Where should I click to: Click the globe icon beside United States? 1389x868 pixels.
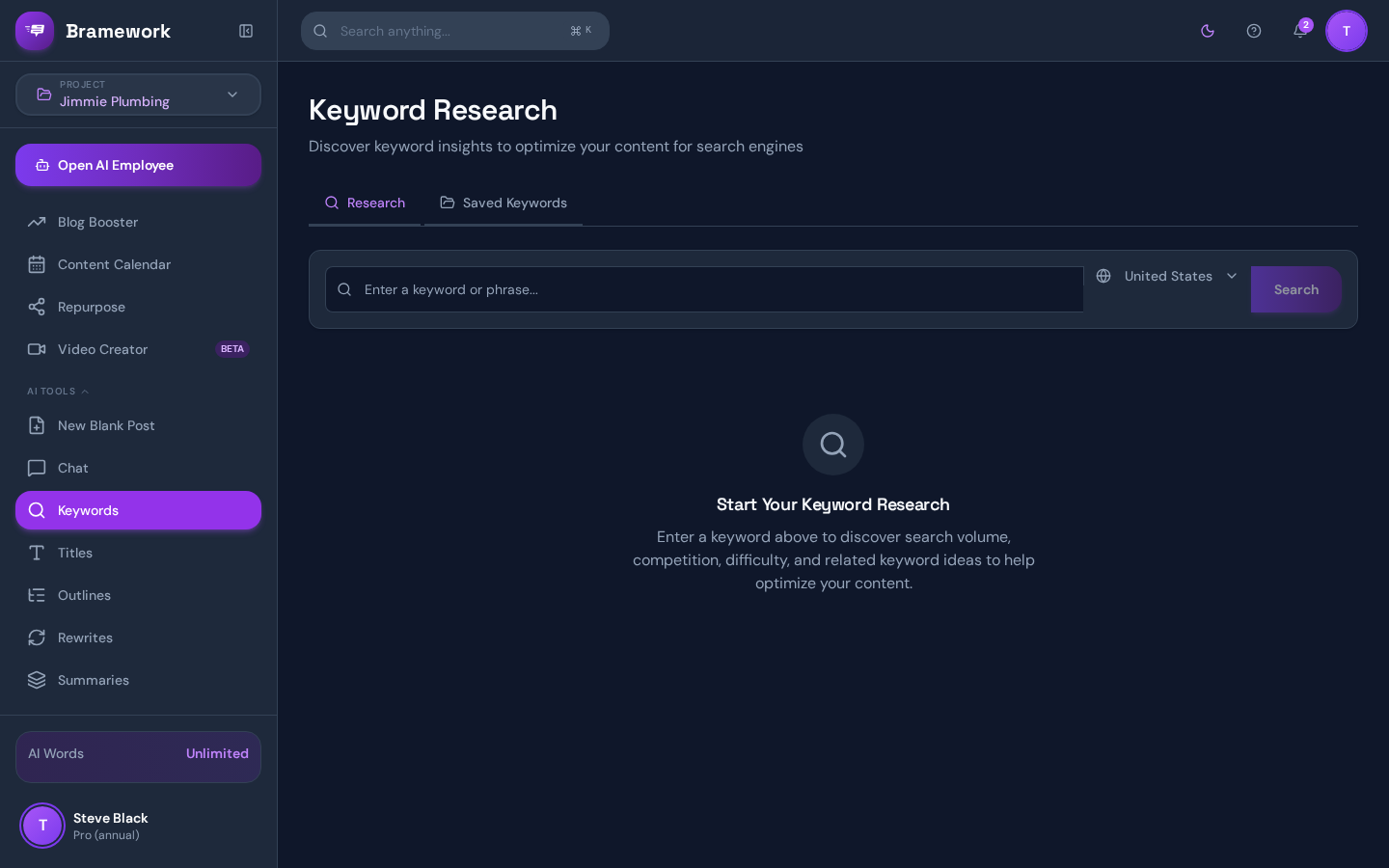1103,276
